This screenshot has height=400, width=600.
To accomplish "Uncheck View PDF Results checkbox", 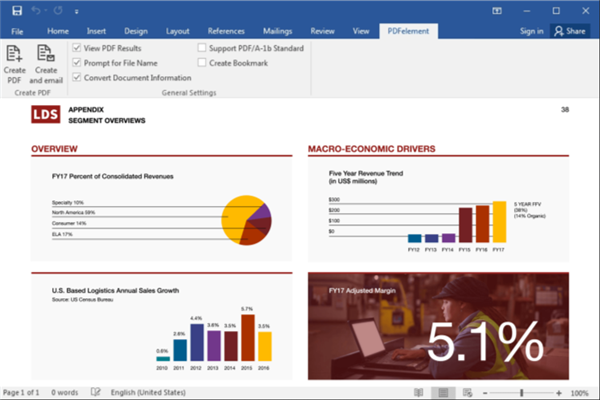I will (x=77, y=47).
